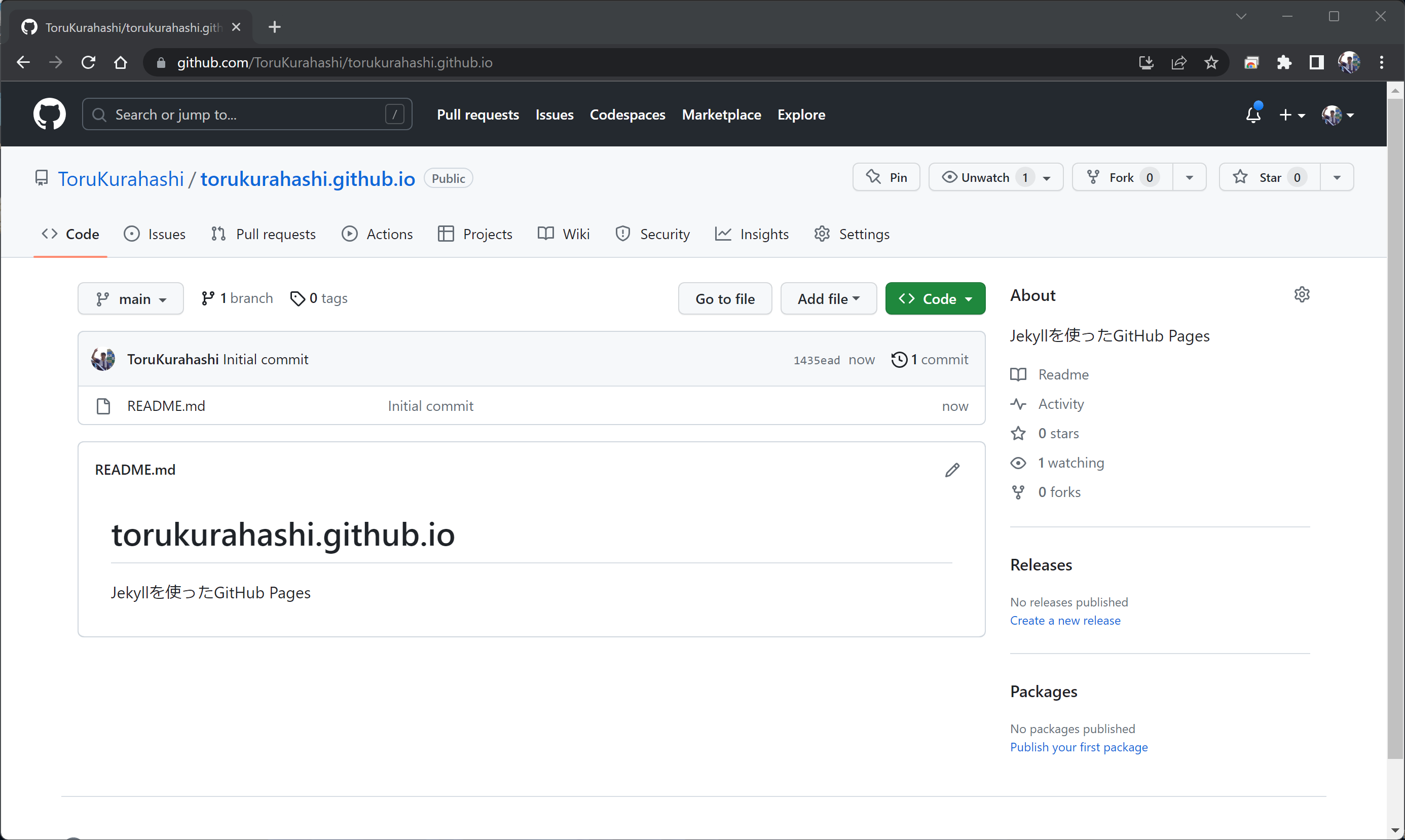View the 0 tags link
1405x840 pixels.
[x=319, y=298]
